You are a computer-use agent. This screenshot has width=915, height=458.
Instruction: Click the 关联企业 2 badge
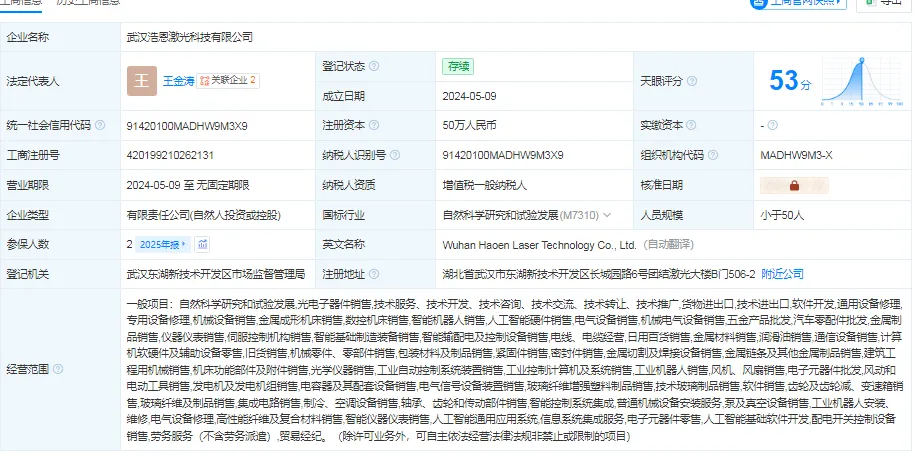[x=228, y=81]
